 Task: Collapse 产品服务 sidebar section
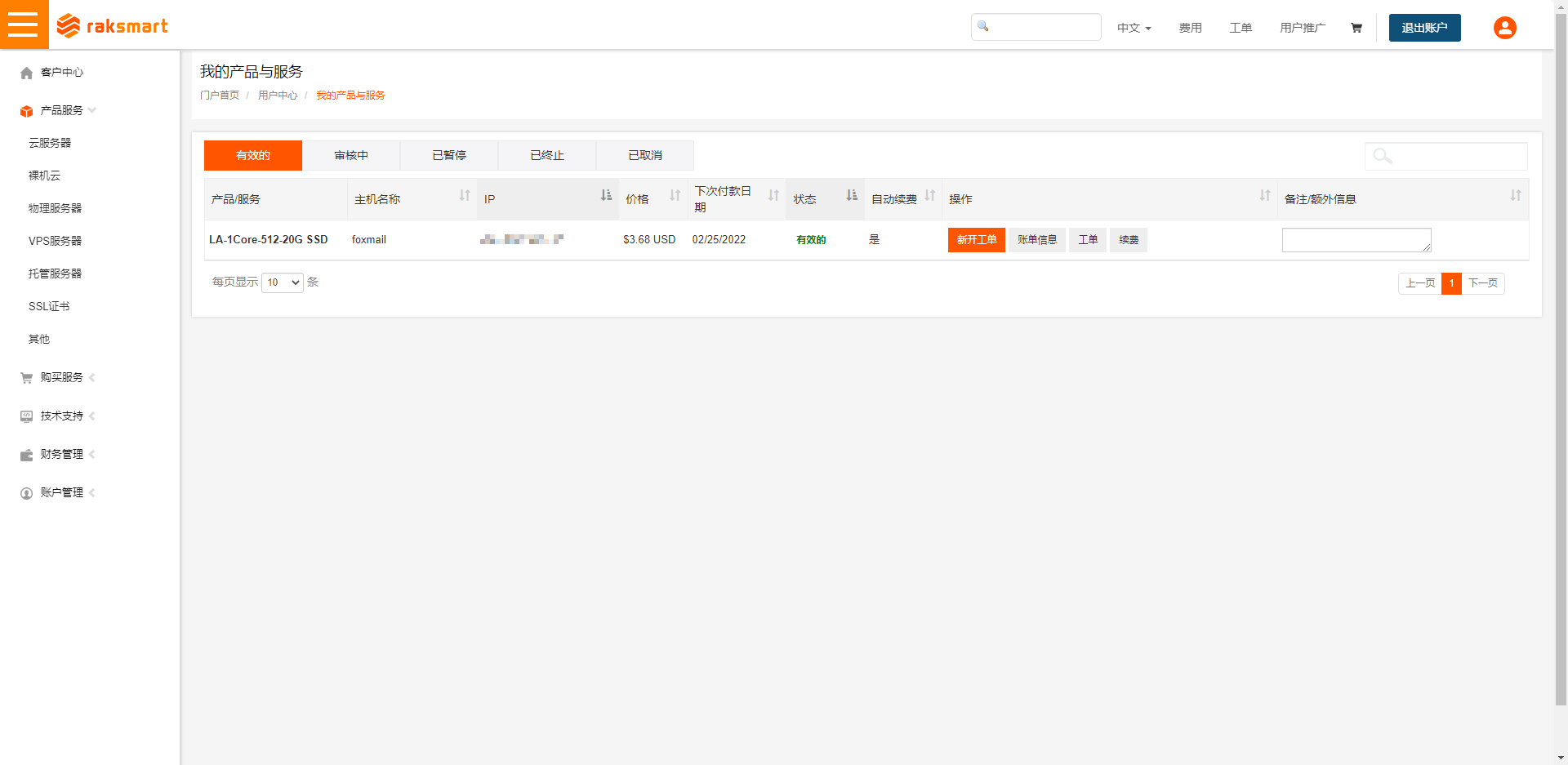(62, 110)
